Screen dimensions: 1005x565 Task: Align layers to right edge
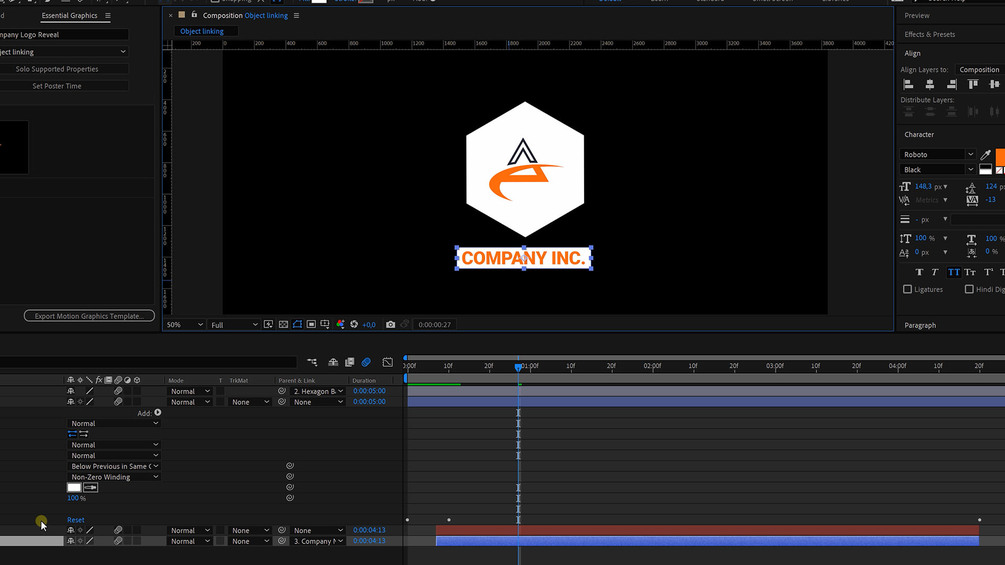952,85
